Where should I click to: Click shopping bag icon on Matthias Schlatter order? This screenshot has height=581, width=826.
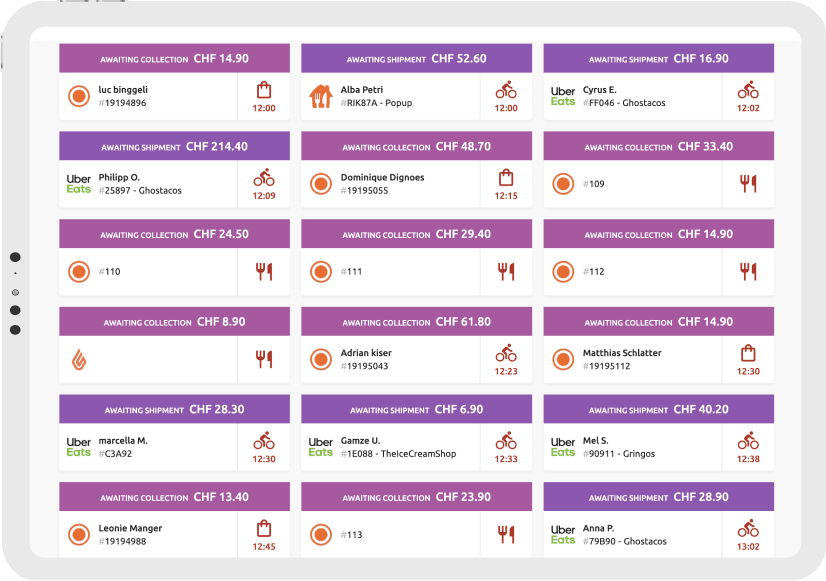(748, 352)
